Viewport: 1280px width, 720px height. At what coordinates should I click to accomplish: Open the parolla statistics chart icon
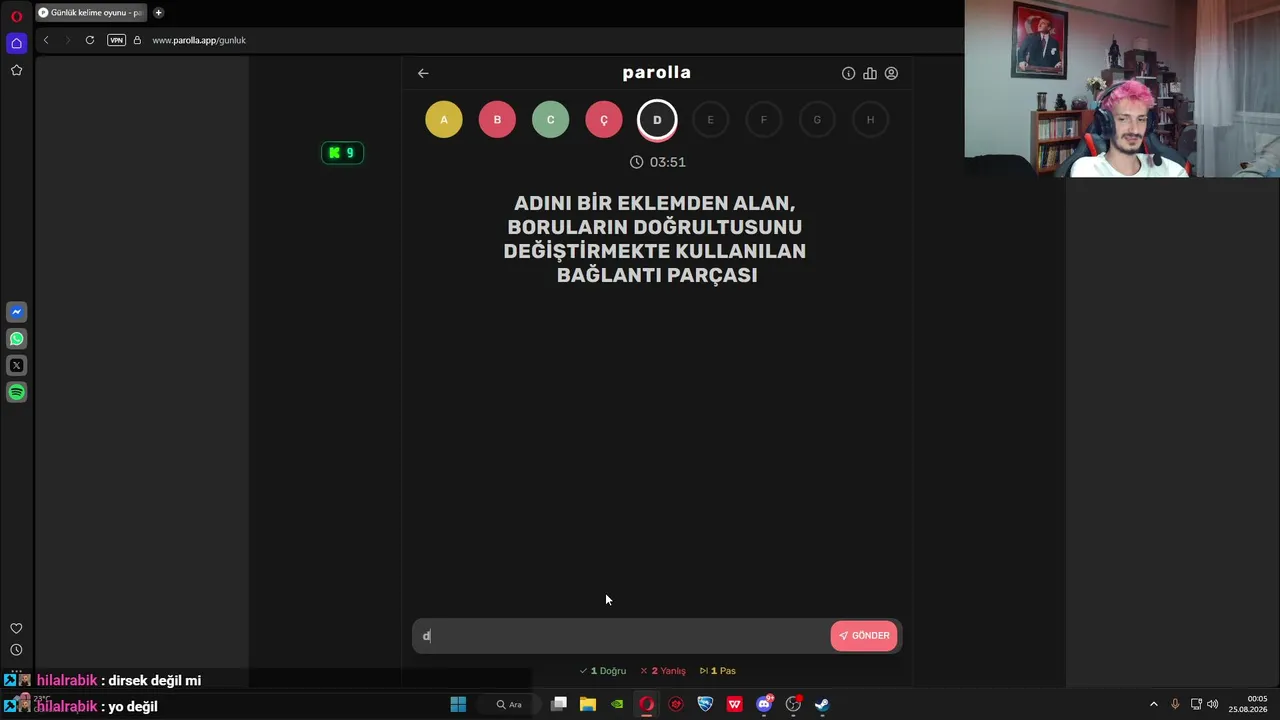pyautogui.click(x=870, y=73)
